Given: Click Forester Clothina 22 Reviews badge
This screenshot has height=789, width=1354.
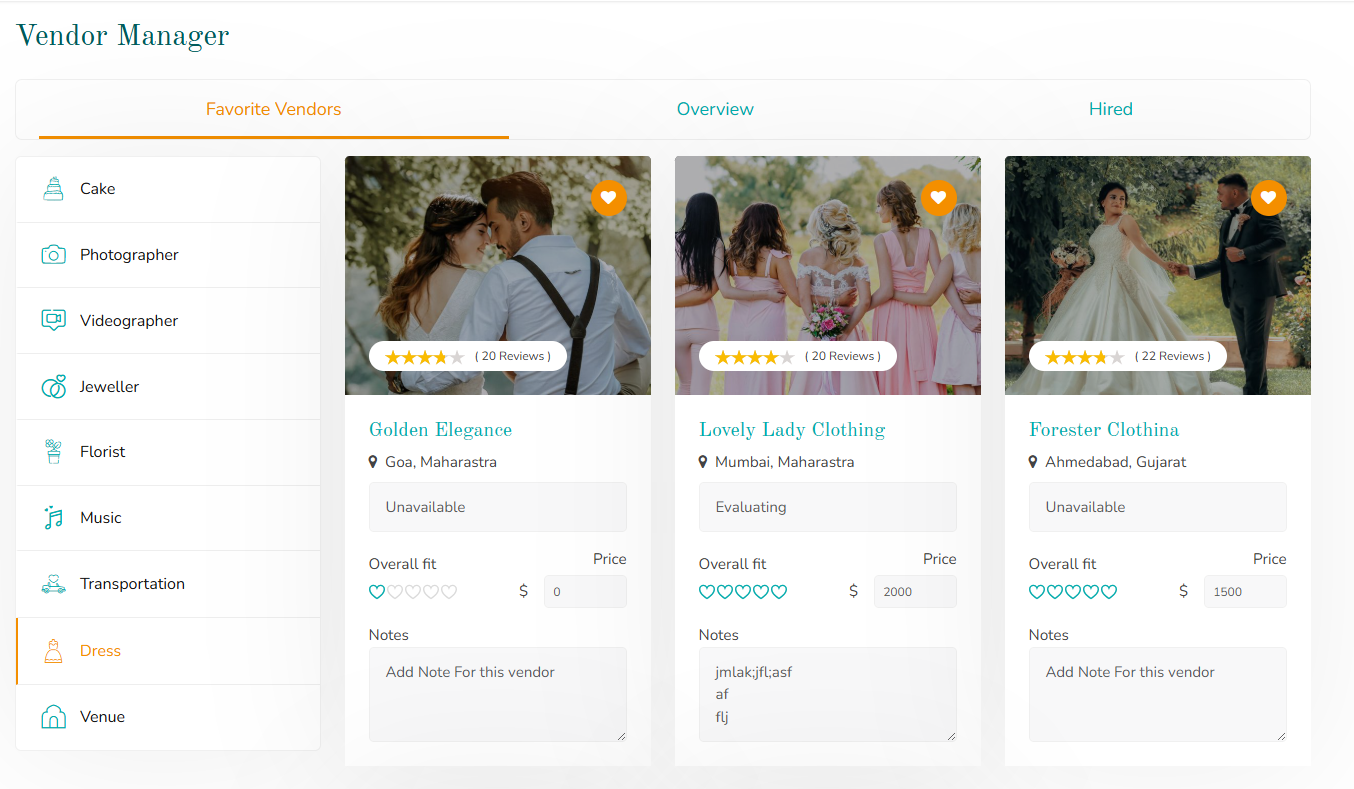Looking at the screenshot, I should 1128,356.
